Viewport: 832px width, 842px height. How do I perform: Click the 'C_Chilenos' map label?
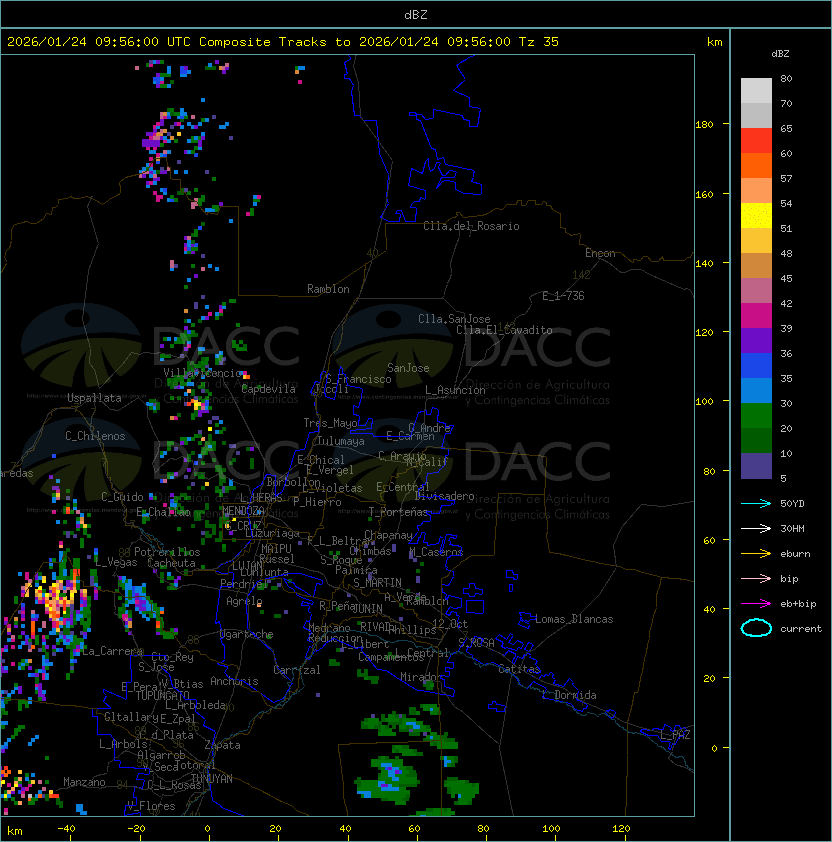pyautogui.click(x=95, y=436)
